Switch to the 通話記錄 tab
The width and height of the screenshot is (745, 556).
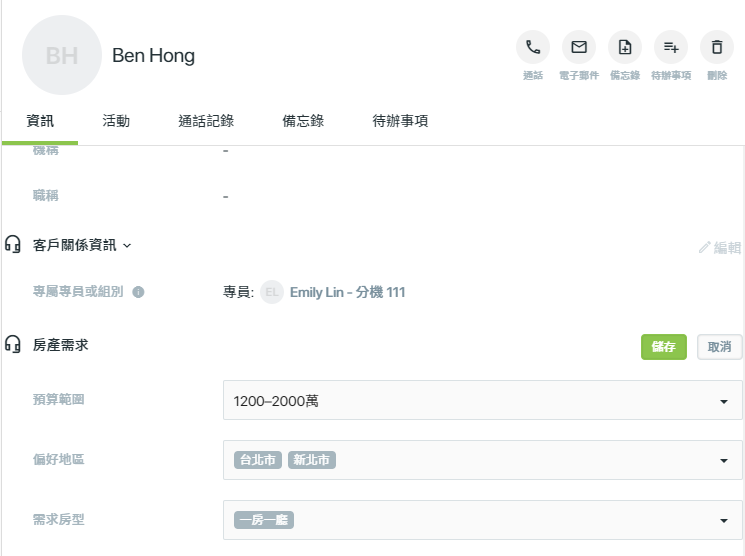(x=206, y=121)
